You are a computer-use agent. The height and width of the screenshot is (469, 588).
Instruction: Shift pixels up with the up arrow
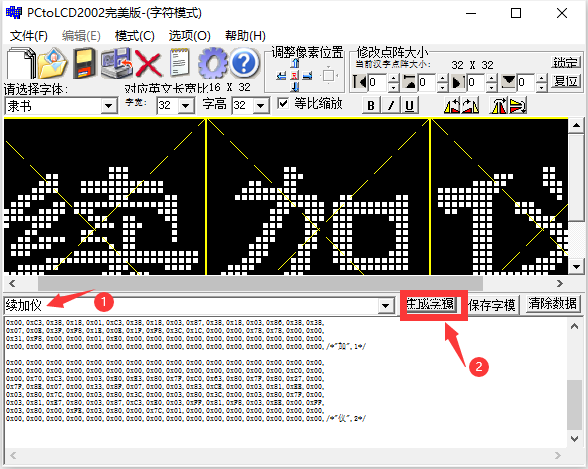295,63
